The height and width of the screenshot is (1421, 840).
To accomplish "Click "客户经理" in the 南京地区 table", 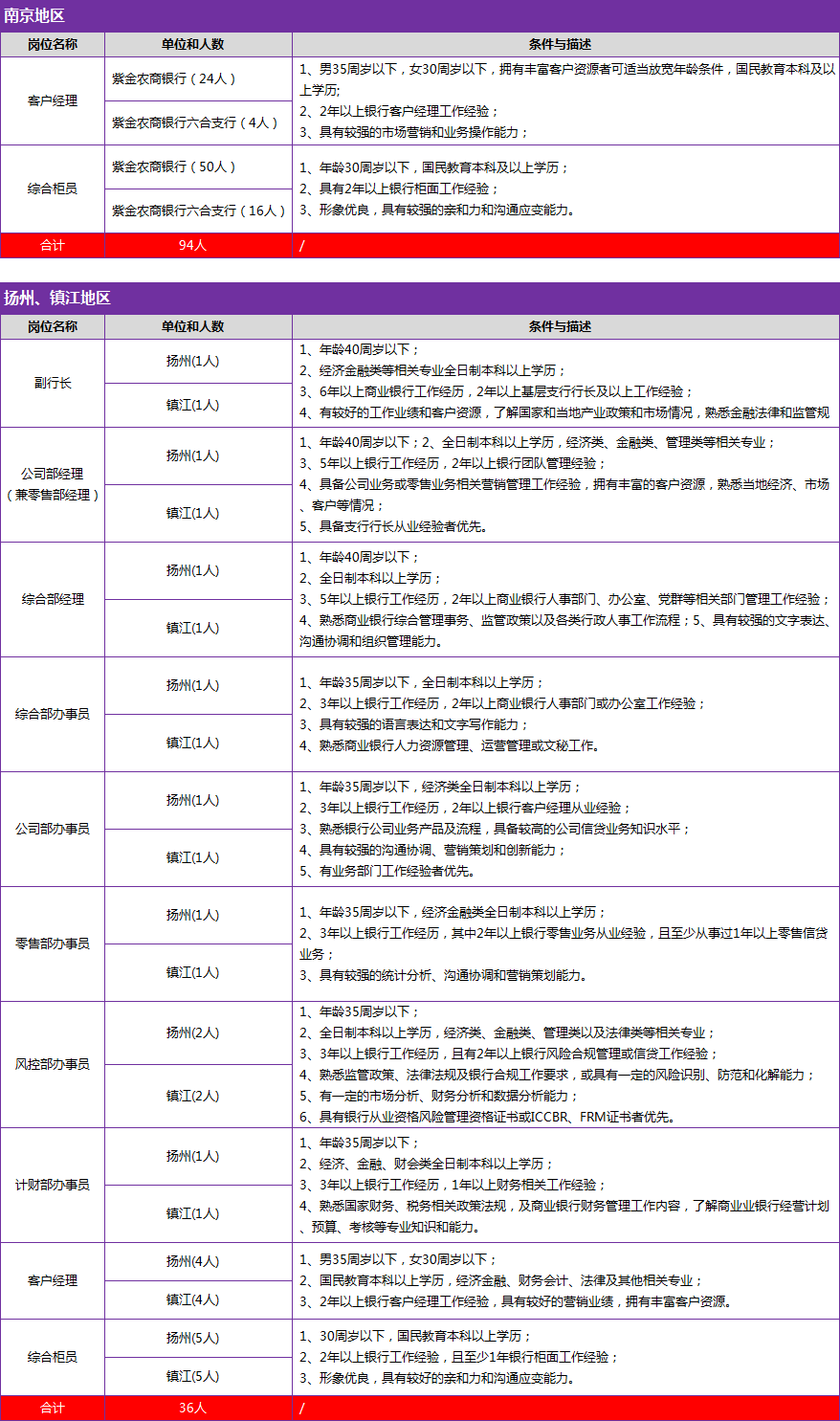I will click(x=53, y=100).
